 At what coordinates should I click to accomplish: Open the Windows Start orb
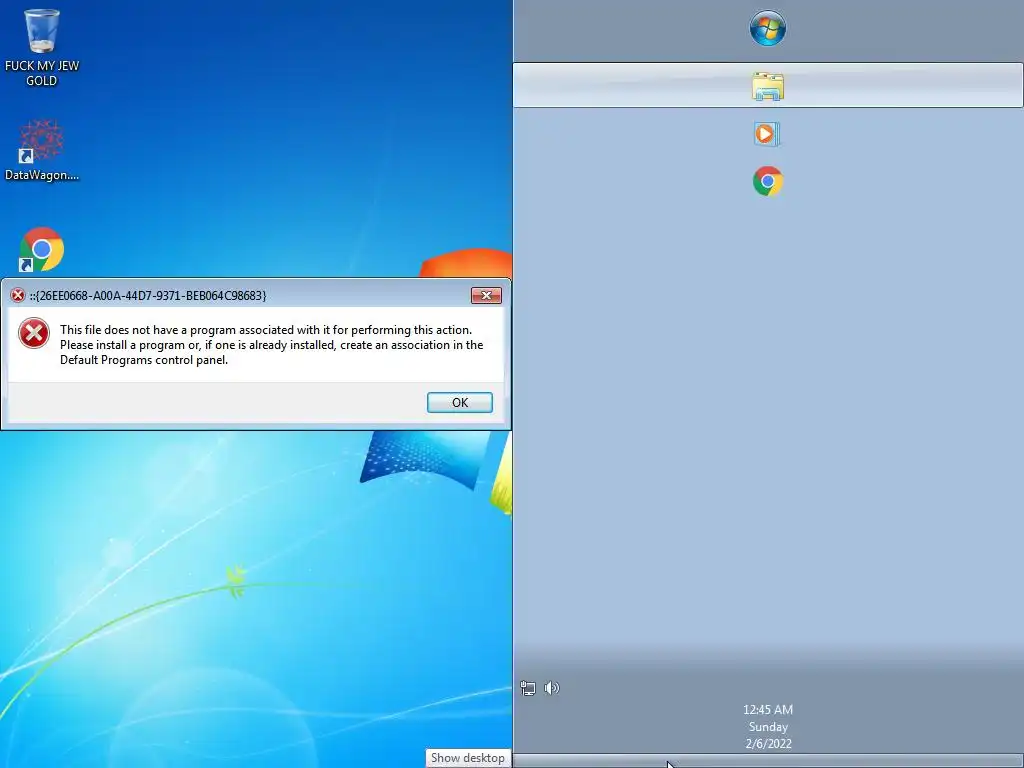coord(767,28)
